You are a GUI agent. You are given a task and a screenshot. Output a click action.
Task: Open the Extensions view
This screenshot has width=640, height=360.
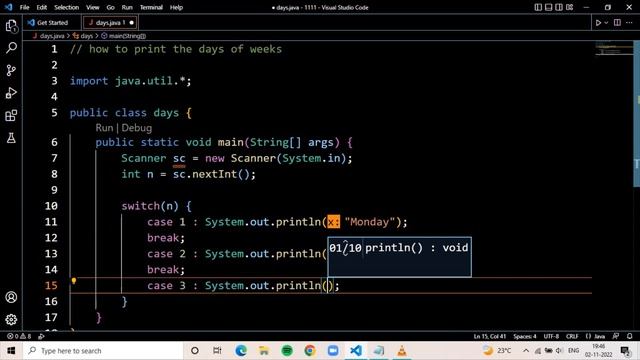click(x=11, y=116)
